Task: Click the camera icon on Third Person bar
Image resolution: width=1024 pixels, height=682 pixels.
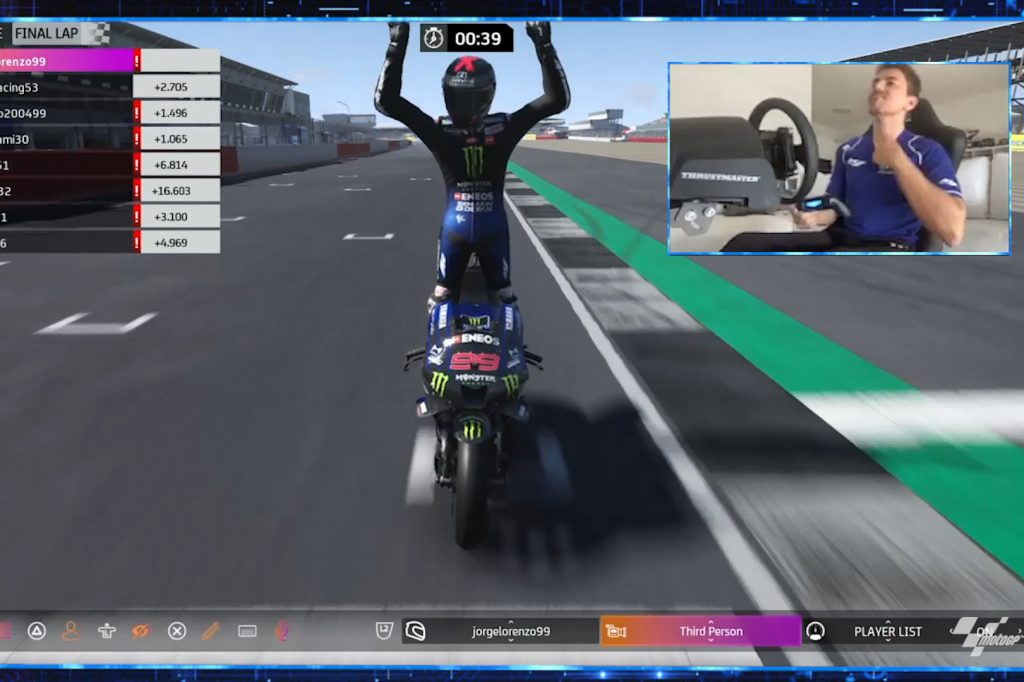Action: 616,631
